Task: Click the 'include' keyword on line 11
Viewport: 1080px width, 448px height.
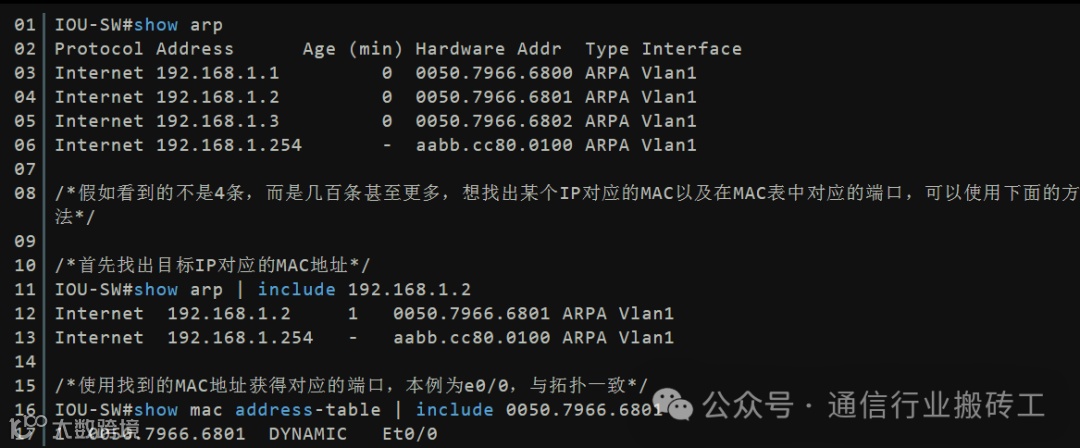Action: pyautogui.click(x=297, y=289)
